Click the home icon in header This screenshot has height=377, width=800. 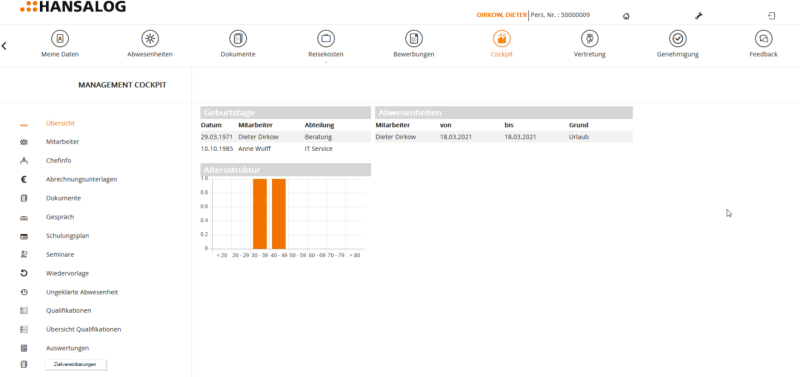[626, 16]
